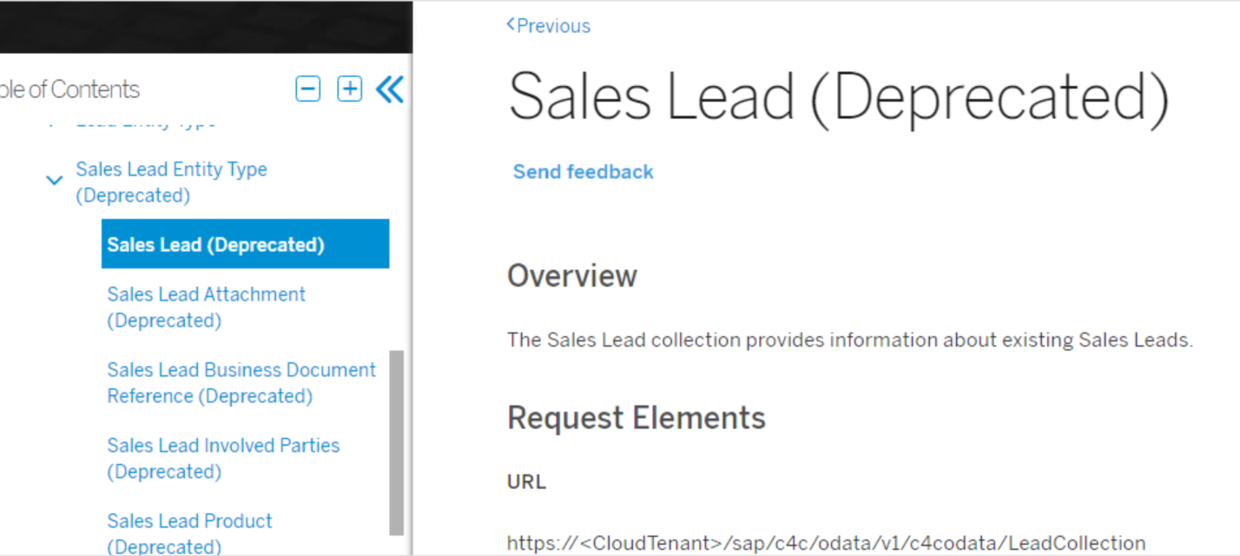The image size is (1240, 556).
Task: Click the Send feedback link
Action: (583, 172)
